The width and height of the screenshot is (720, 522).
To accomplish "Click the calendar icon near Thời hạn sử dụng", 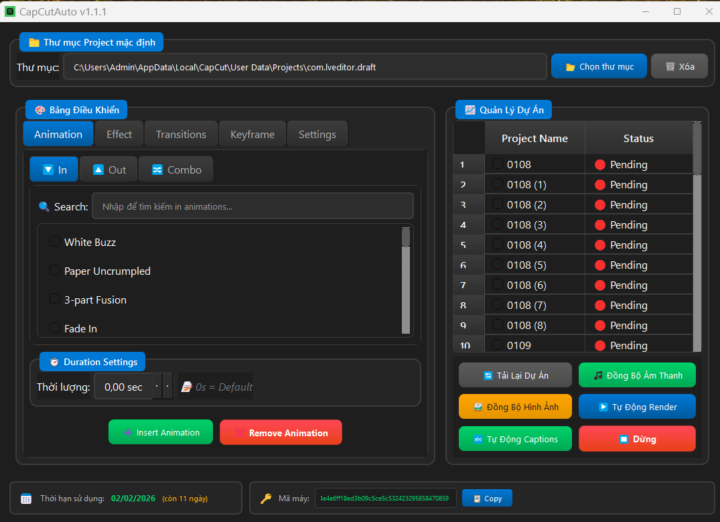I will point(26,499).
